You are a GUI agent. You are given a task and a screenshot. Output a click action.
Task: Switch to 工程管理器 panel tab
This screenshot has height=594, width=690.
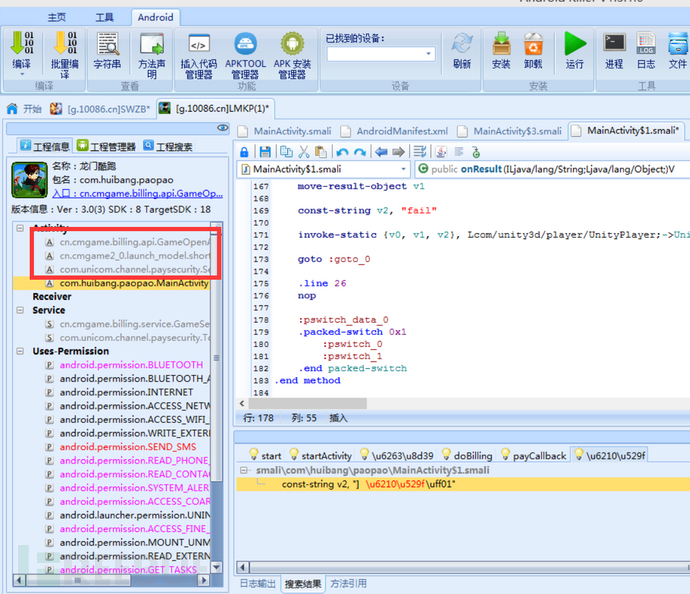[x=106, y=146]
